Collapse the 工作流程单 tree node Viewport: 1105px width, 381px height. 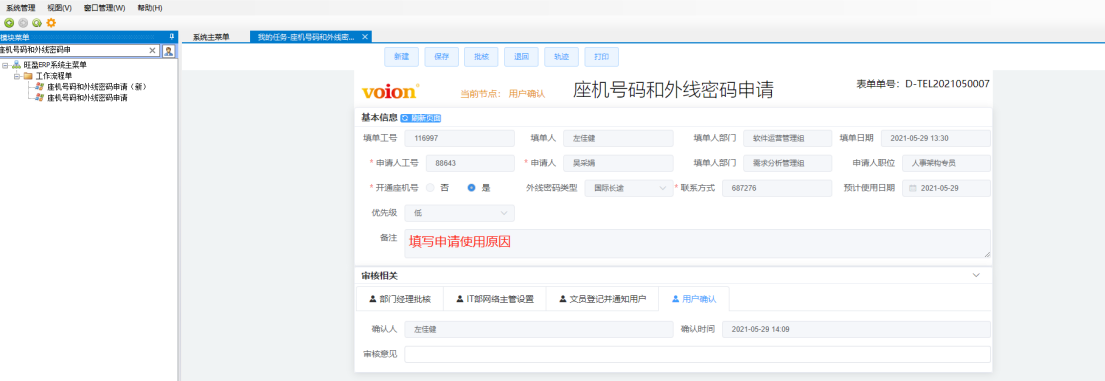pyautogui.click(x=17, y=75)
